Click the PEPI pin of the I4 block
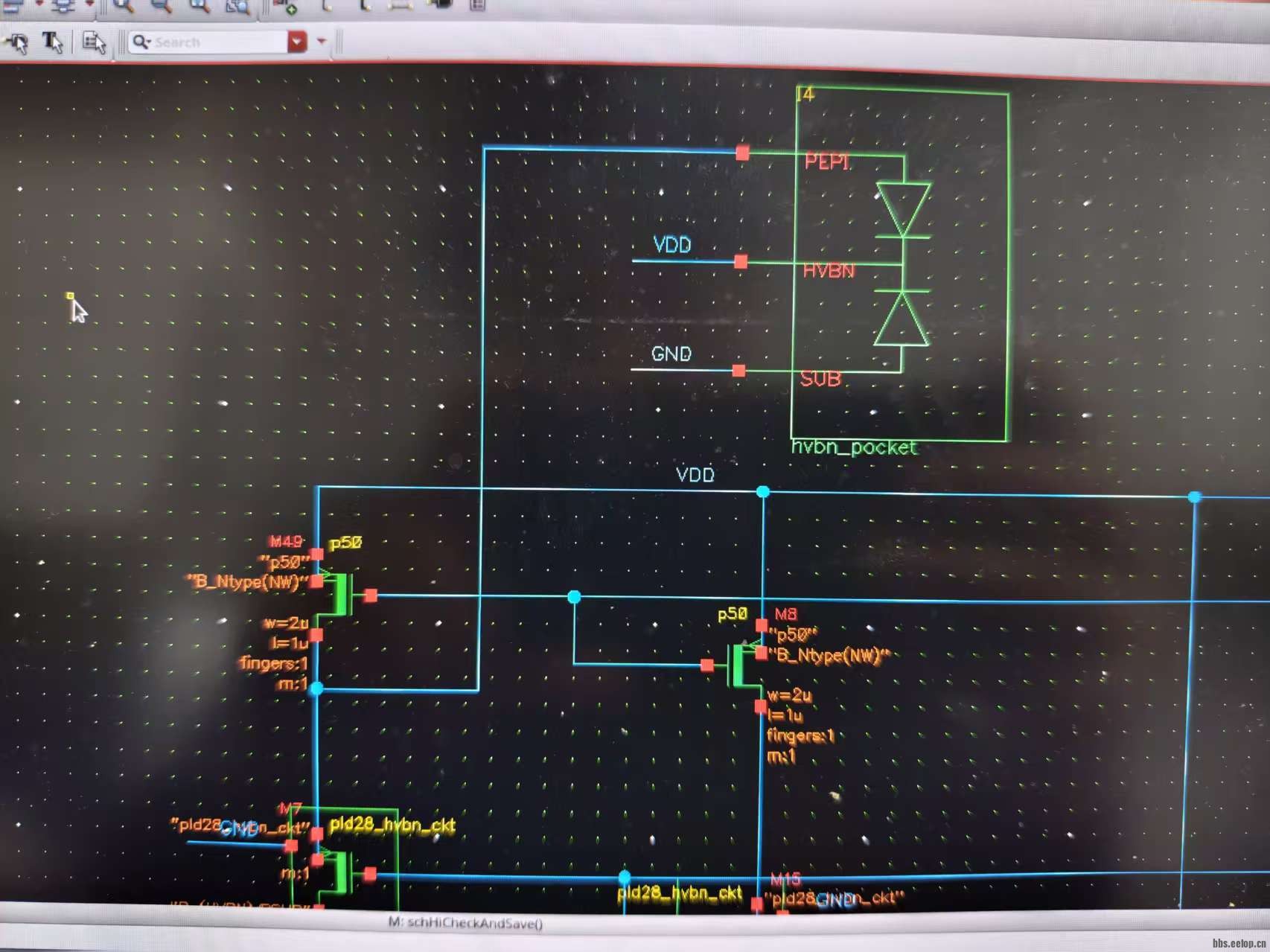1270x952 pixels. tap(742, 153)
